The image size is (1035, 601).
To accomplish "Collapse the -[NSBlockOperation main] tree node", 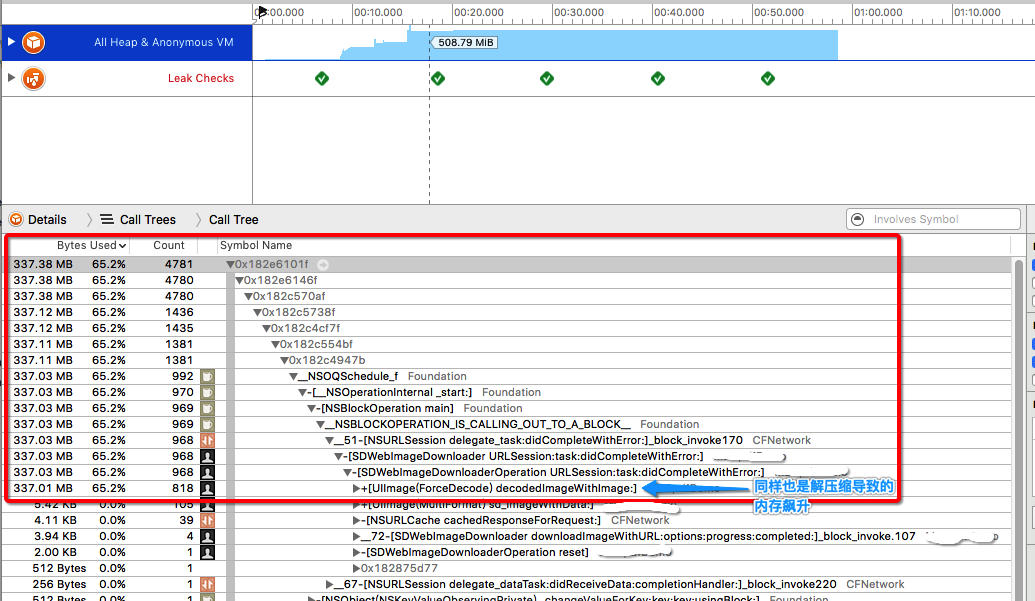I will coord(312,408).
